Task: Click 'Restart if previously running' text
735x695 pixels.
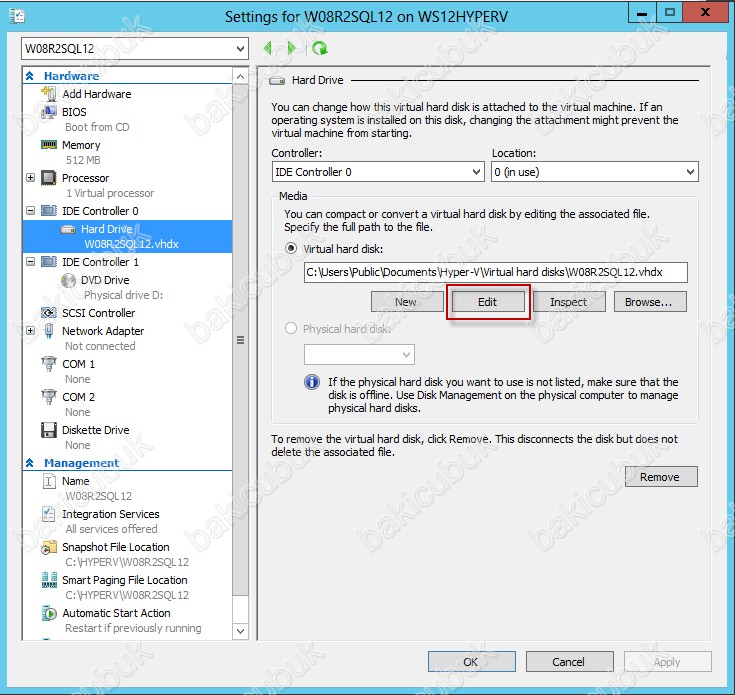Action: pos(133,628)
